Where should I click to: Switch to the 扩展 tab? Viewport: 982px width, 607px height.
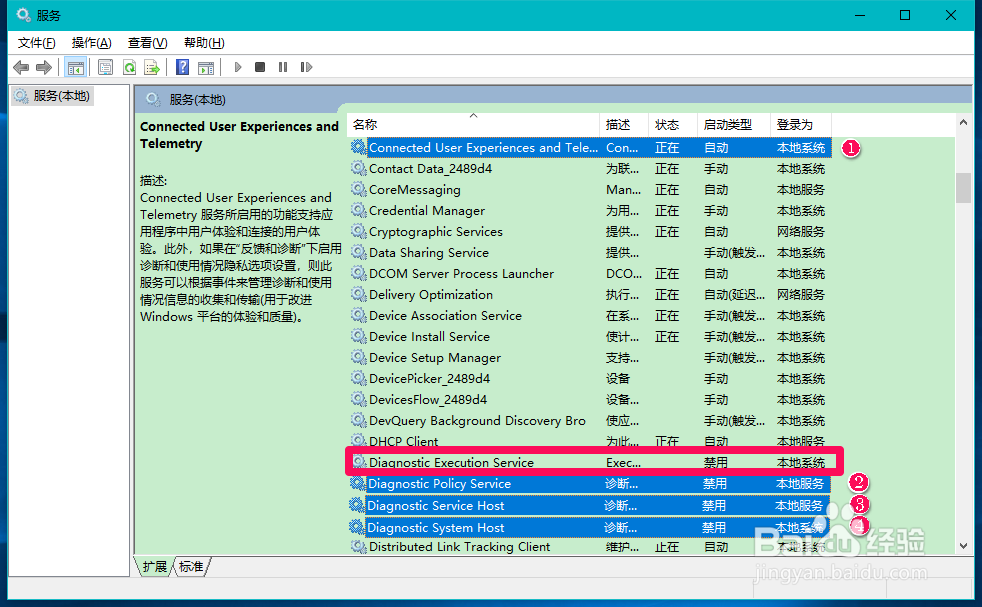[x=155, y=567]
